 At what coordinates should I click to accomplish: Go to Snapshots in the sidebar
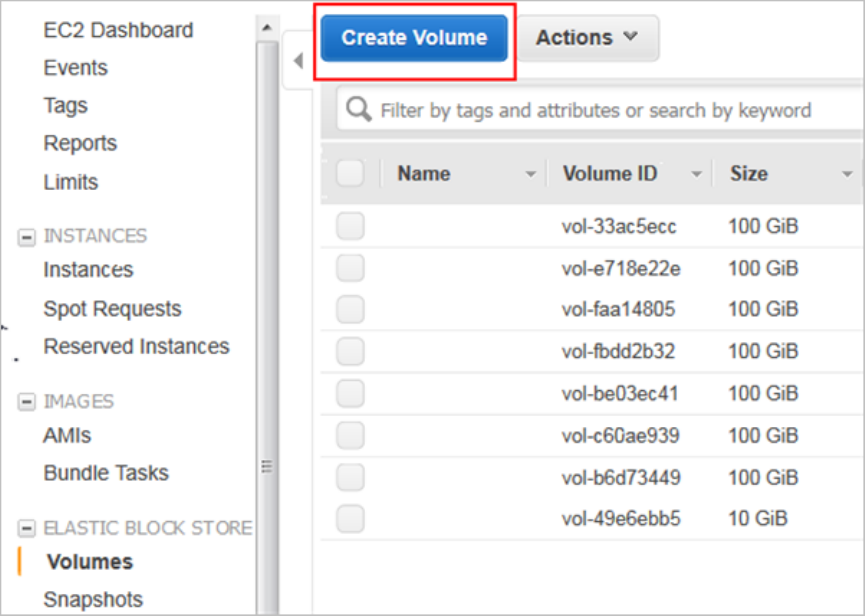coord(93,599)
